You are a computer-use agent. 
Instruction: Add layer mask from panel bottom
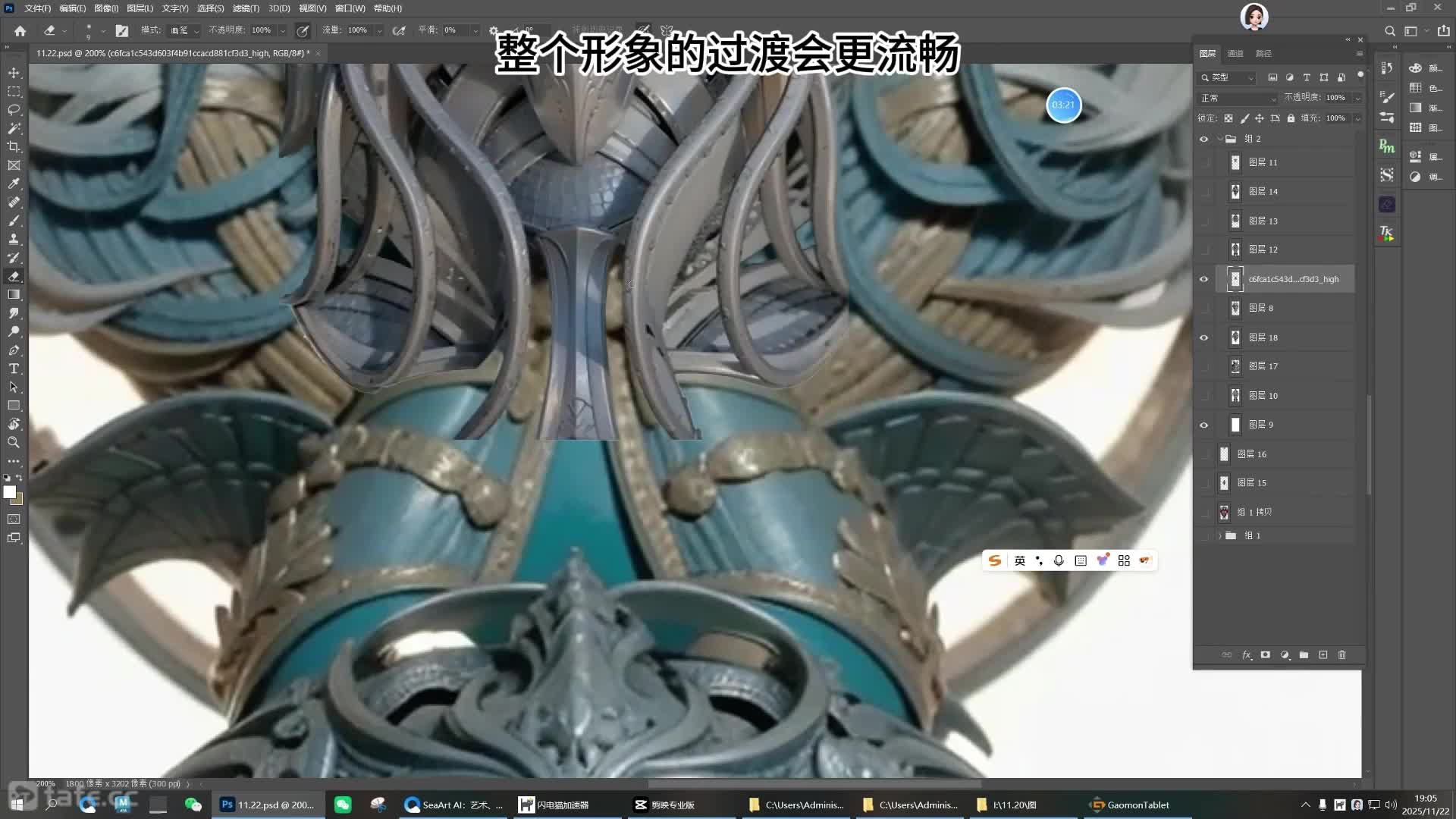pyautogui.click(x=1265, y=655)
